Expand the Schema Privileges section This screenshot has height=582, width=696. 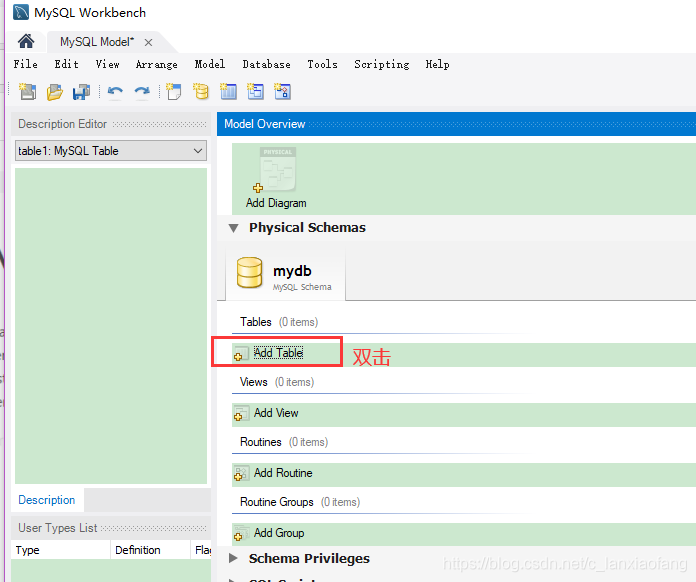pyautogui.click(x=233, y=559)
